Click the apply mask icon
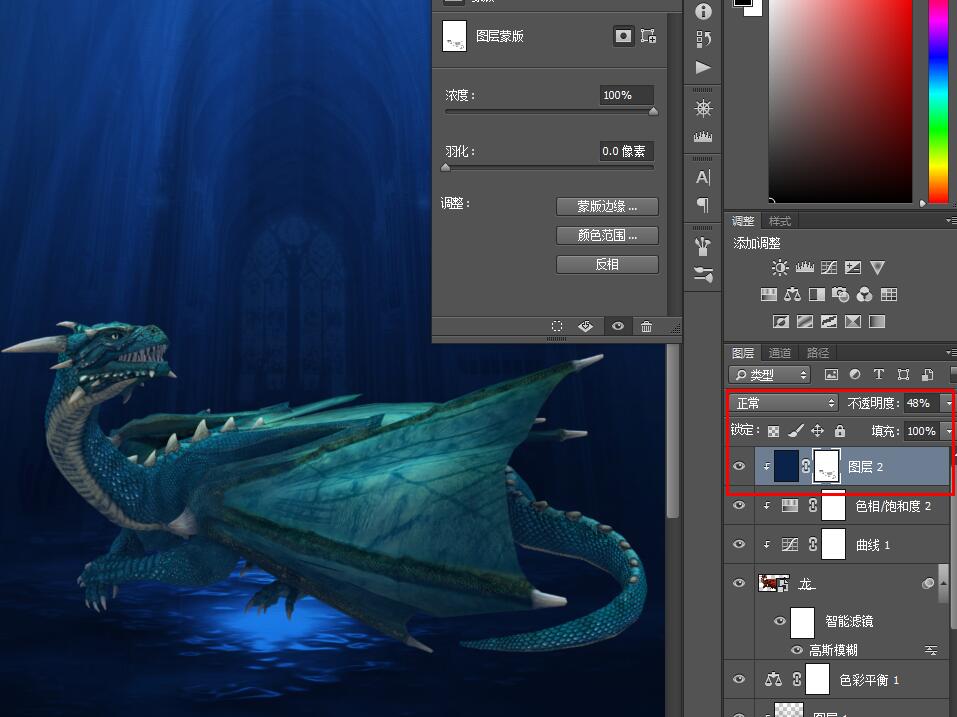 tap(585, 326)
